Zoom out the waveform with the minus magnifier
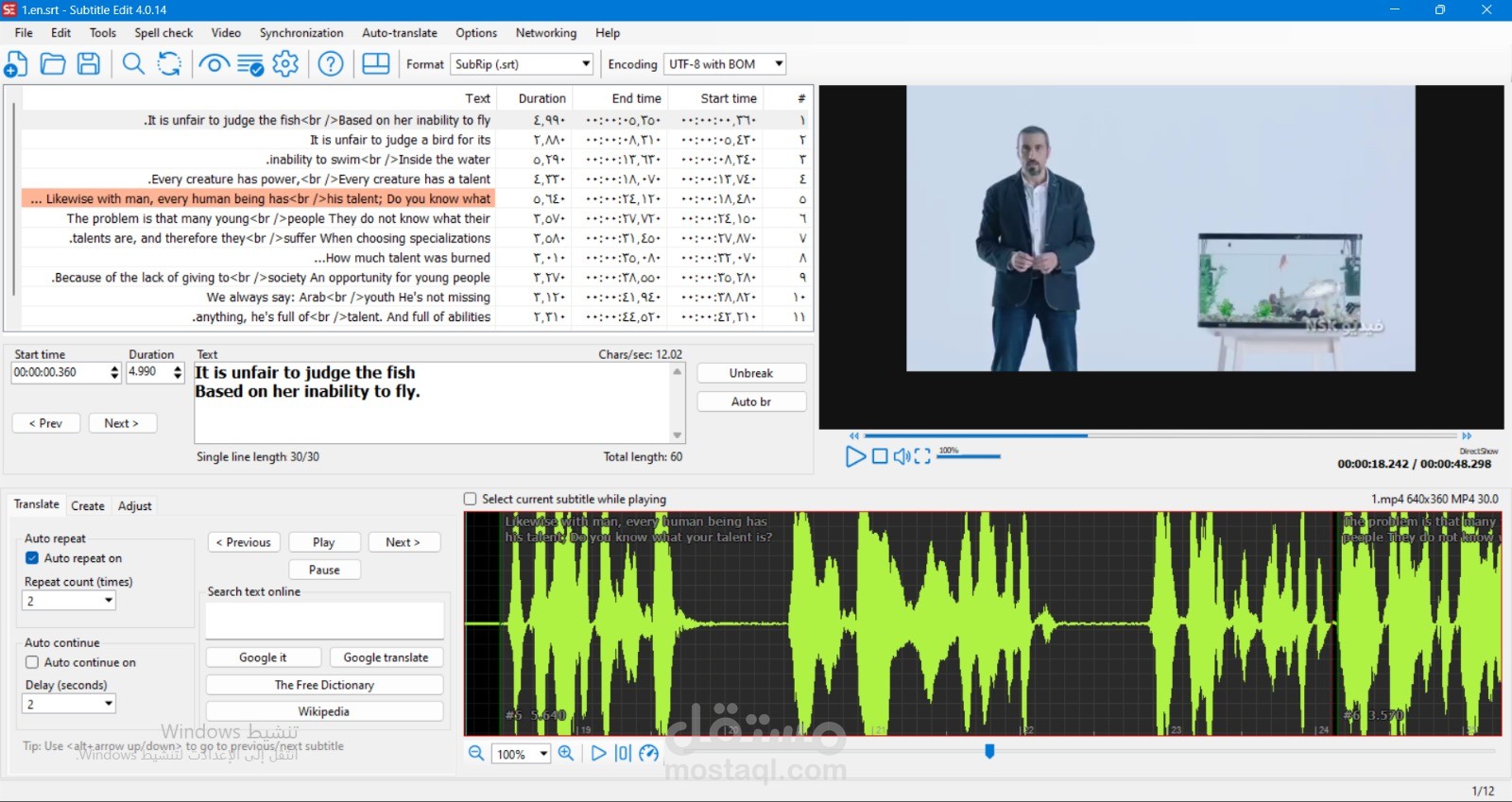The height and width of the screenshot is (802, 1512). tap(476, 753)
